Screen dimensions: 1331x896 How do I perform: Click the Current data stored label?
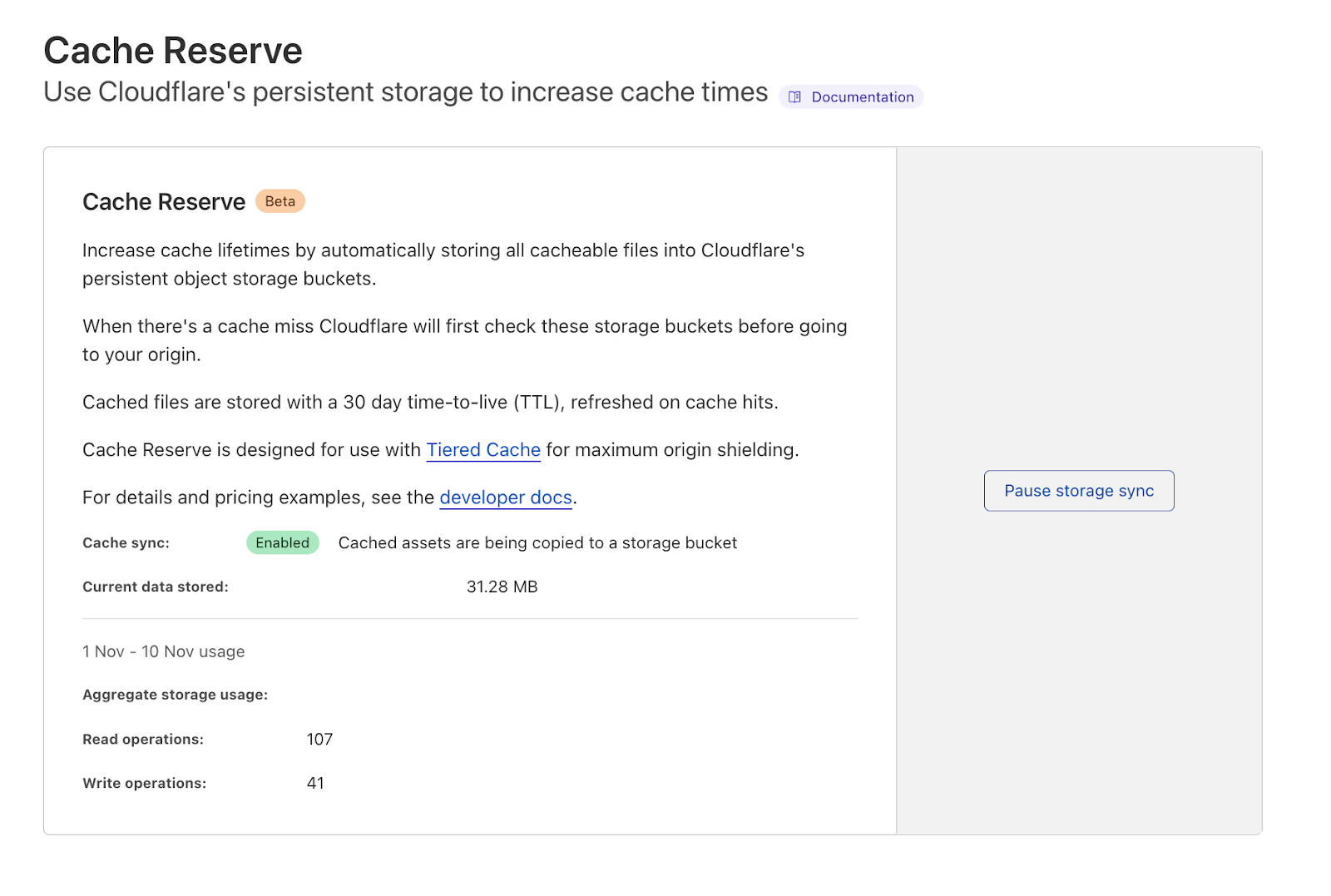155,587
